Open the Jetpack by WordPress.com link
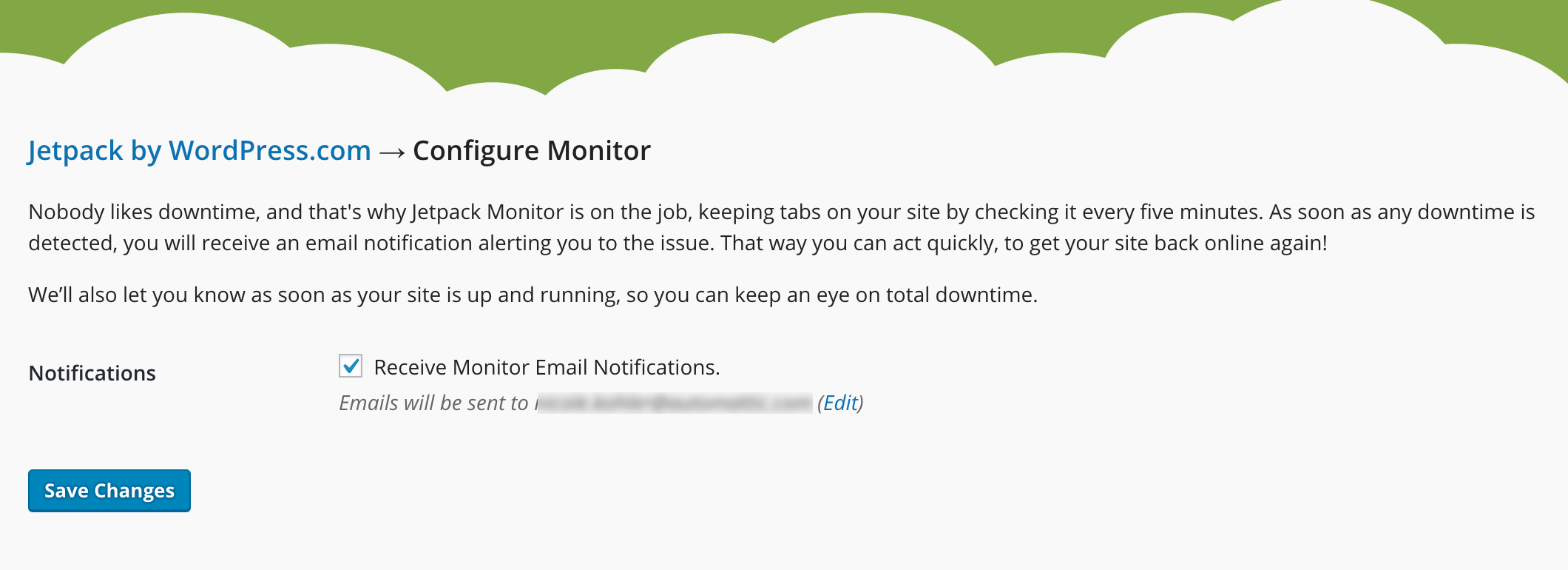Image resolution: width=1568 pixels, height=570 pixels. coord(199,151)
